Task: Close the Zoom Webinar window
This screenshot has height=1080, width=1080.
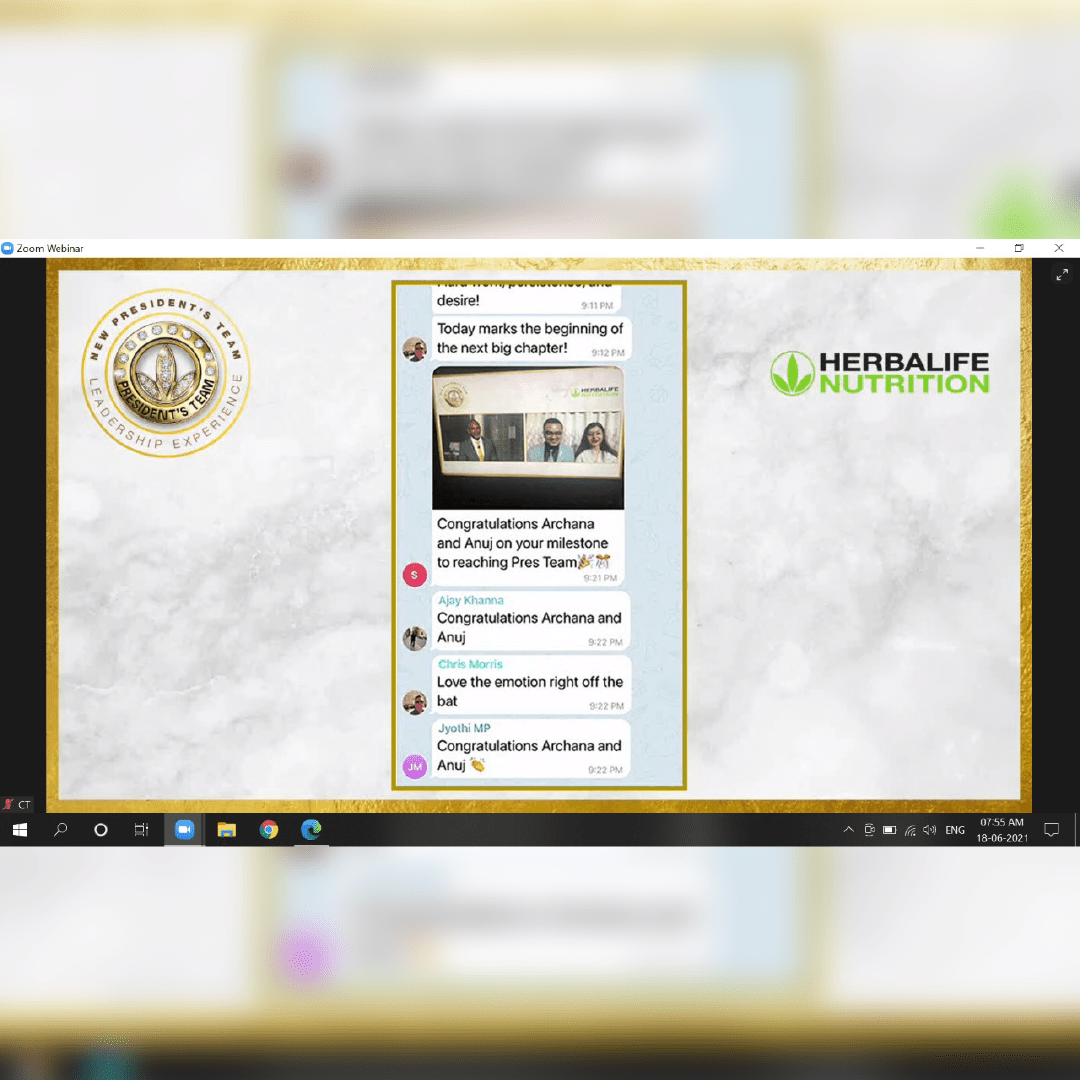Action: coord(1059,248)
